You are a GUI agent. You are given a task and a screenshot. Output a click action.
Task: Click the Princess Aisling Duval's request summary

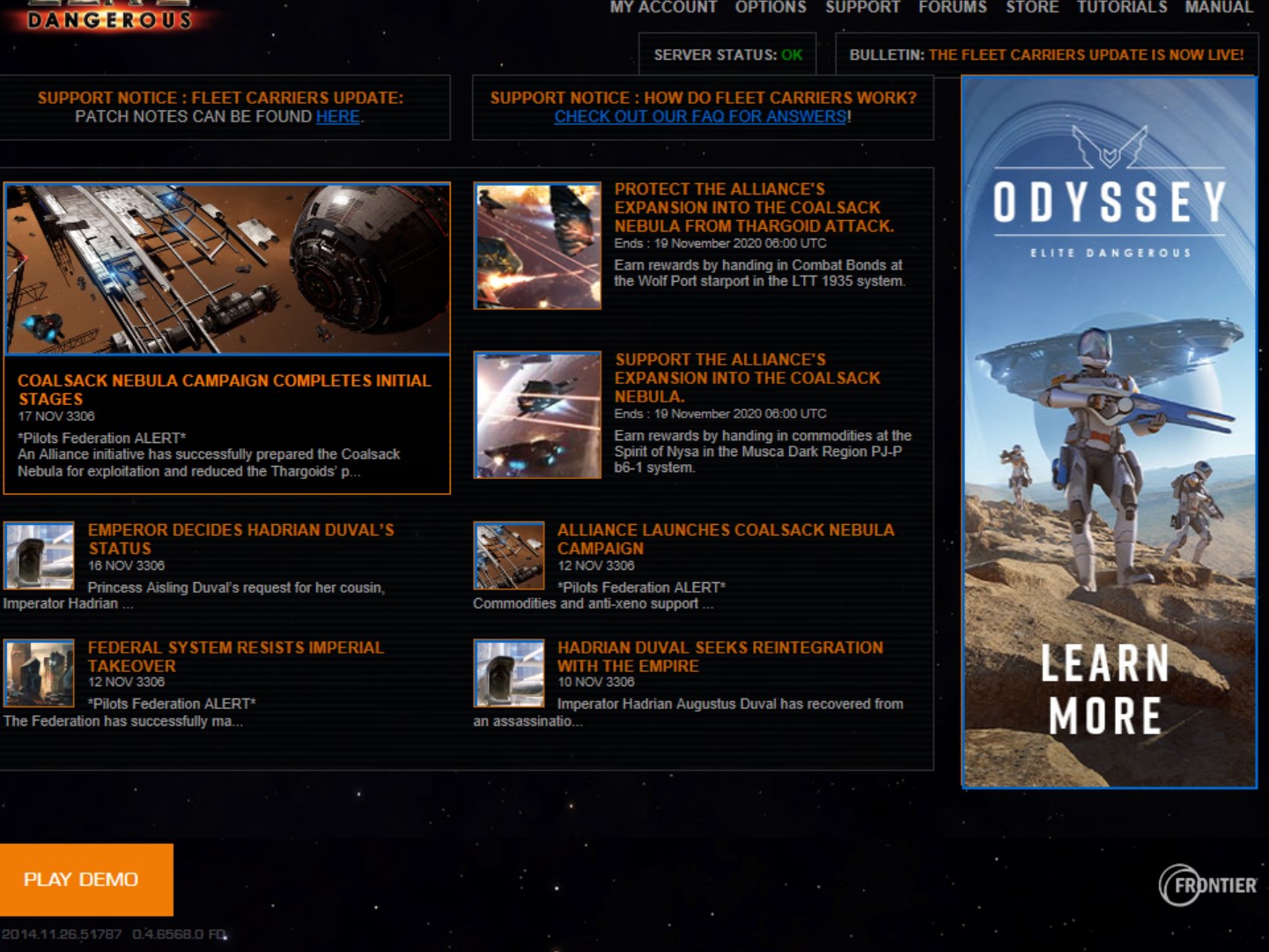click(x=194, y=595)
